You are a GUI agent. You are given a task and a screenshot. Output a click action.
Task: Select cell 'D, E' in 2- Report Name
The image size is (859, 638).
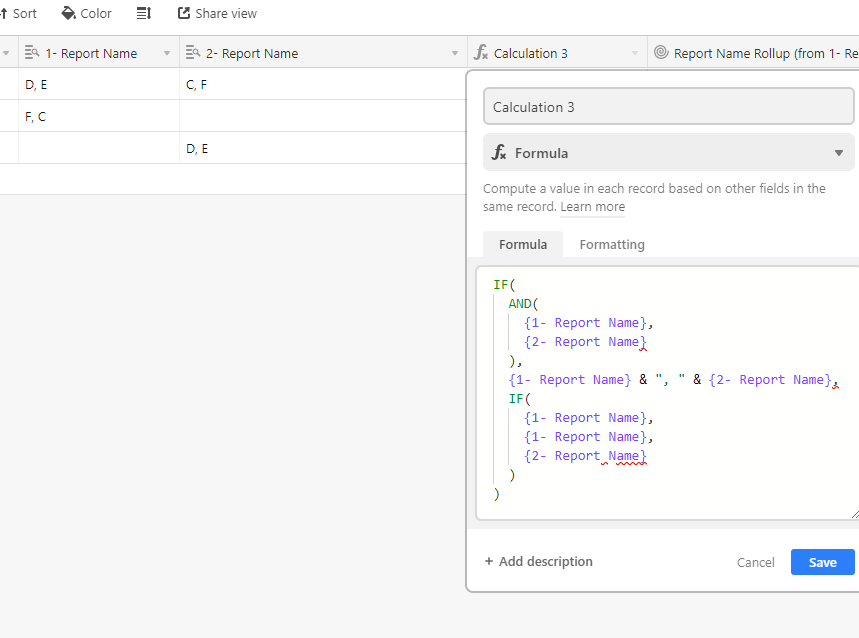pos(323,148)
